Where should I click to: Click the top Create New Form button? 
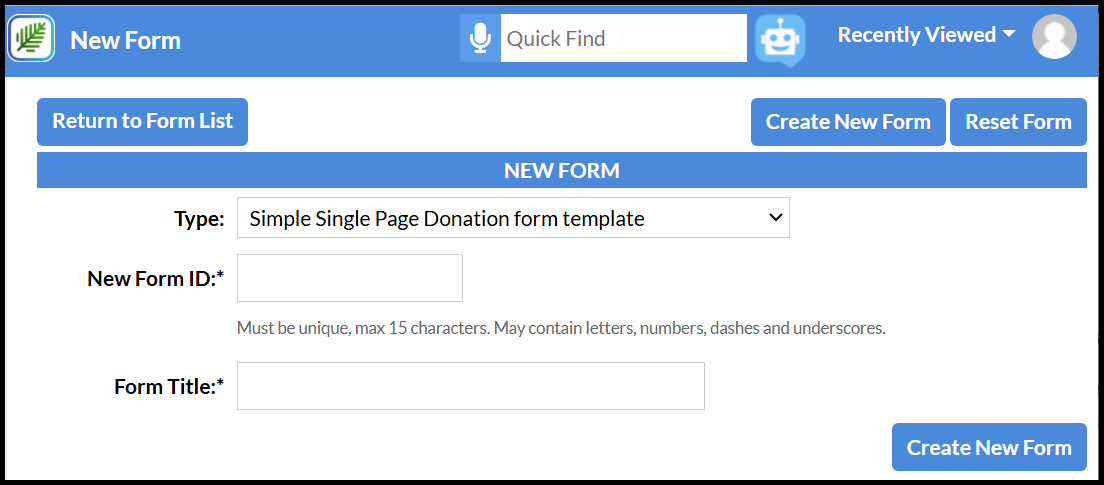pos(848,122)
